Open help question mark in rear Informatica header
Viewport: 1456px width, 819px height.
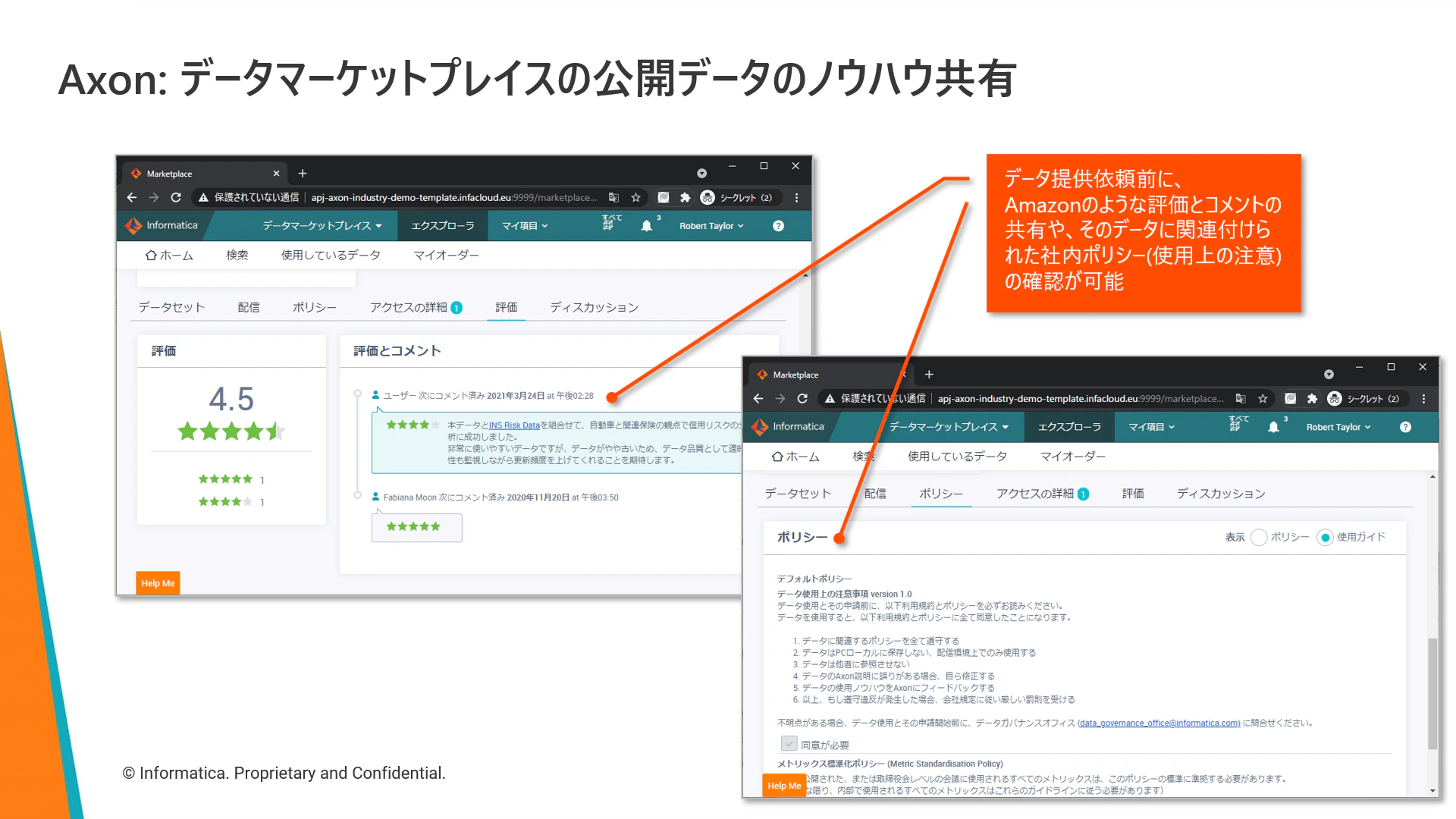[x=778, y=226]
